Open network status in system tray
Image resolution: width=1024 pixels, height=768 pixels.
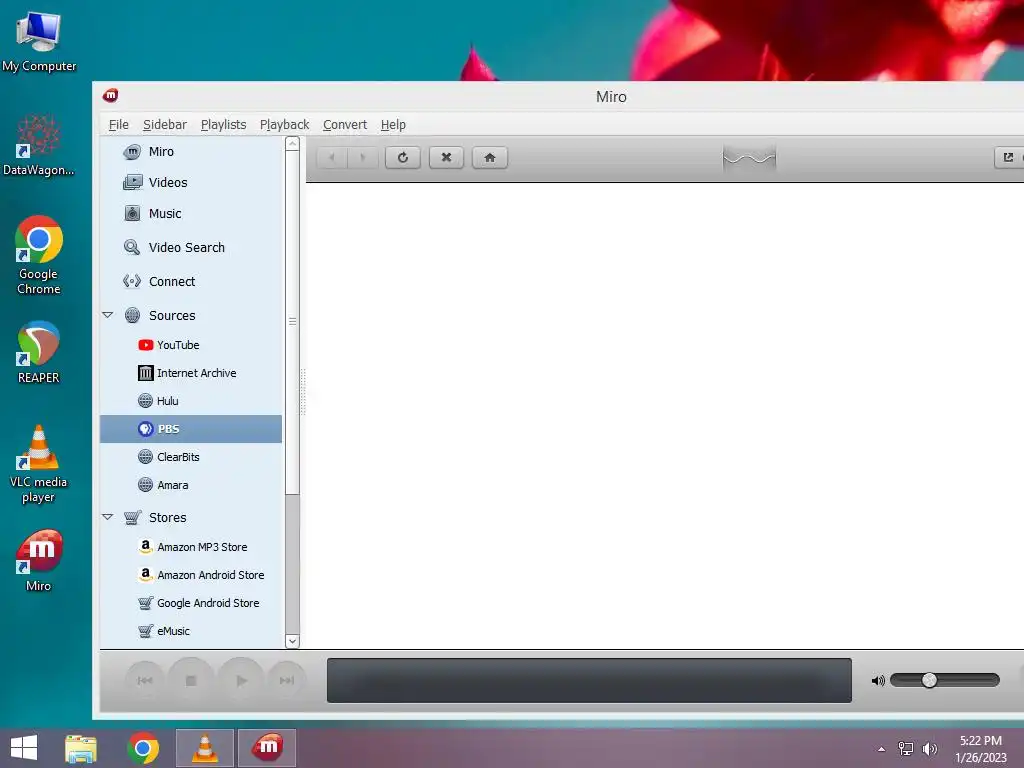[x=906, y=749]
